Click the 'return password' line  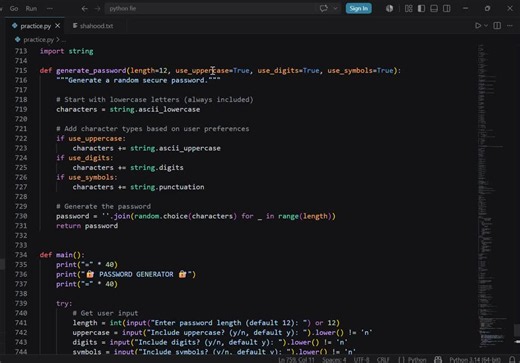[87, 226]
